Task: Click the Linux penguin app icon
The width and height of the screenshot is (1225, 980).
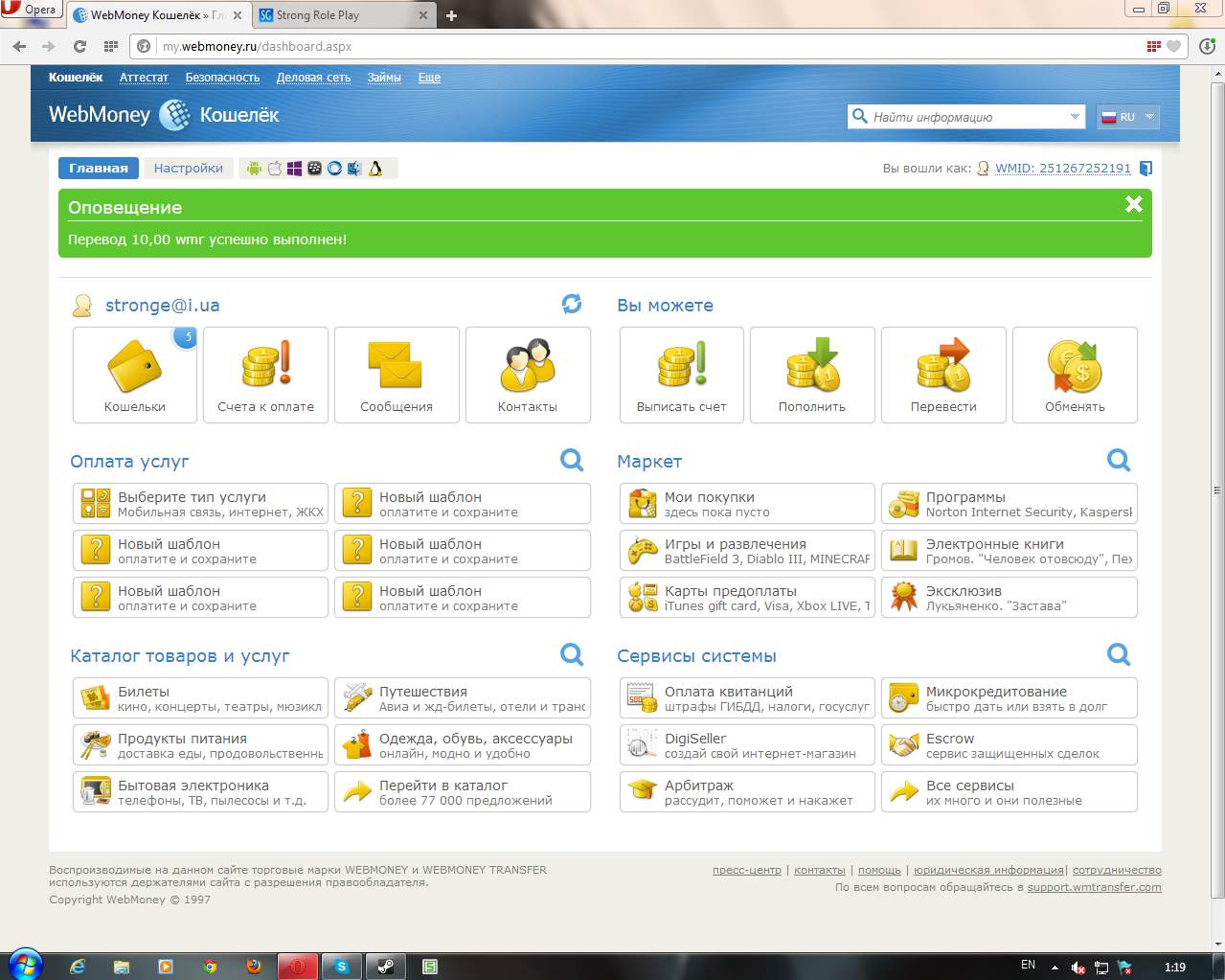Action: (375, 169)
